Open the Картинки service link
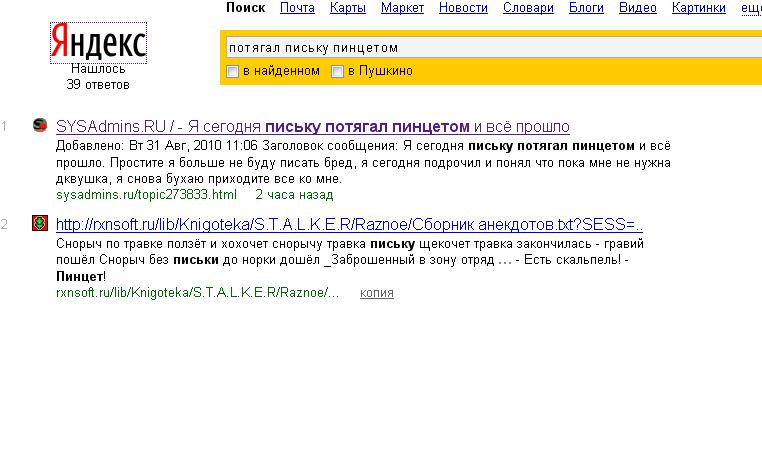The width and height of the screenshot is (762, 451). coord(699,8)
